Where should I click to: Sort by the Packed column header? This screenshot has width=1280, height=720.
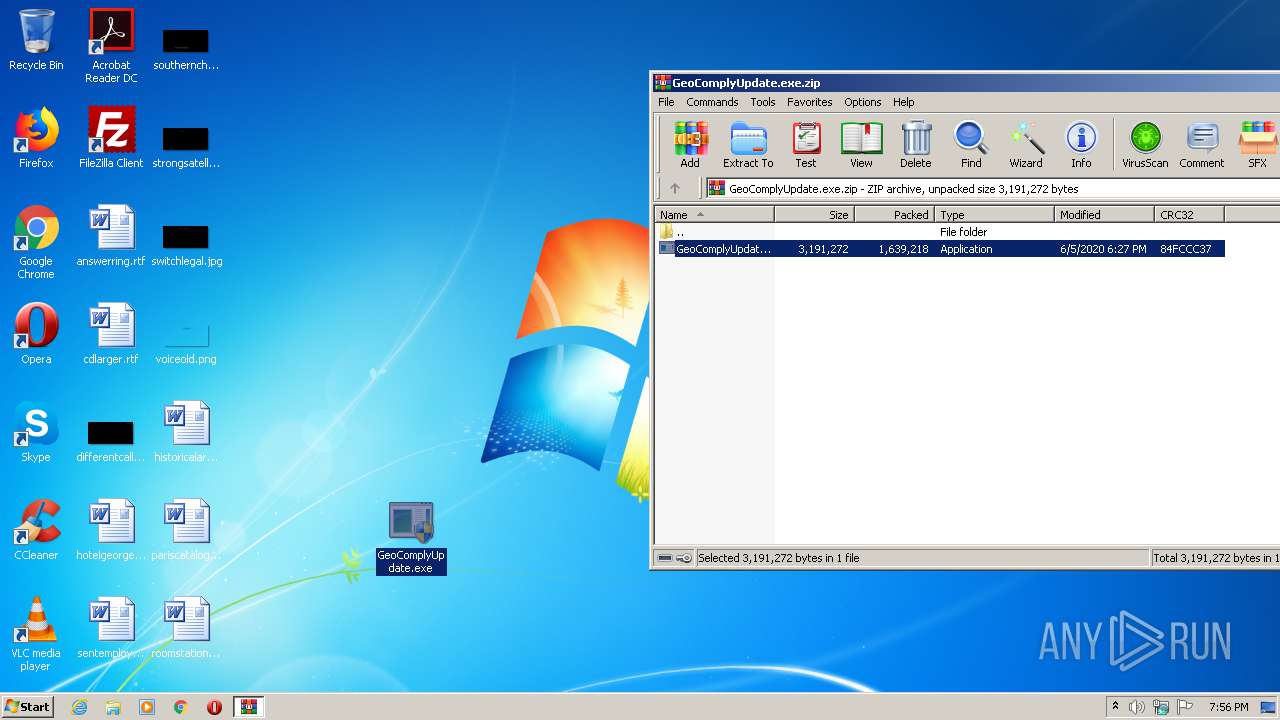(x=894, y=215)
